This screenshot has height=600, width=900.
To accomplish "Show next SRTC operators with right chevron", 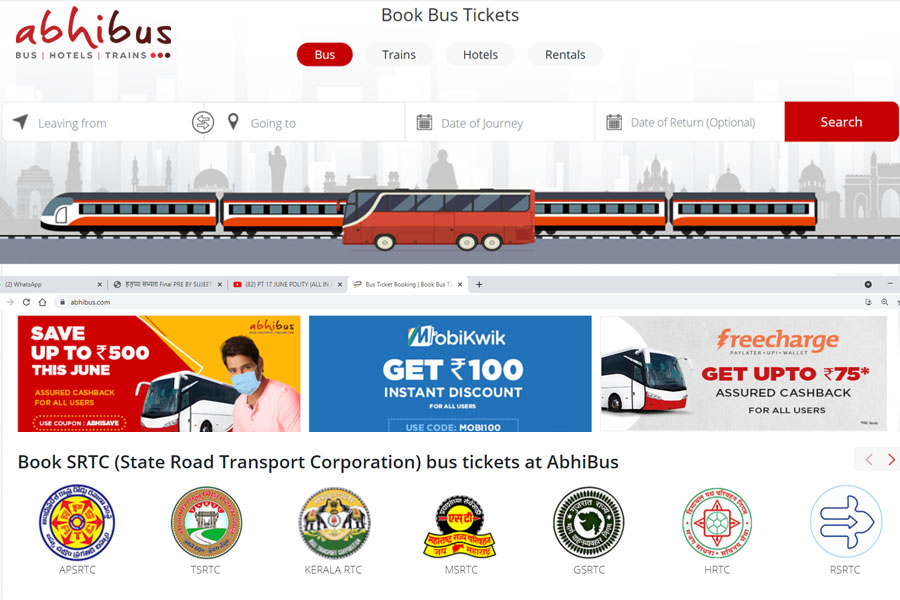I will tap(891, 459).
